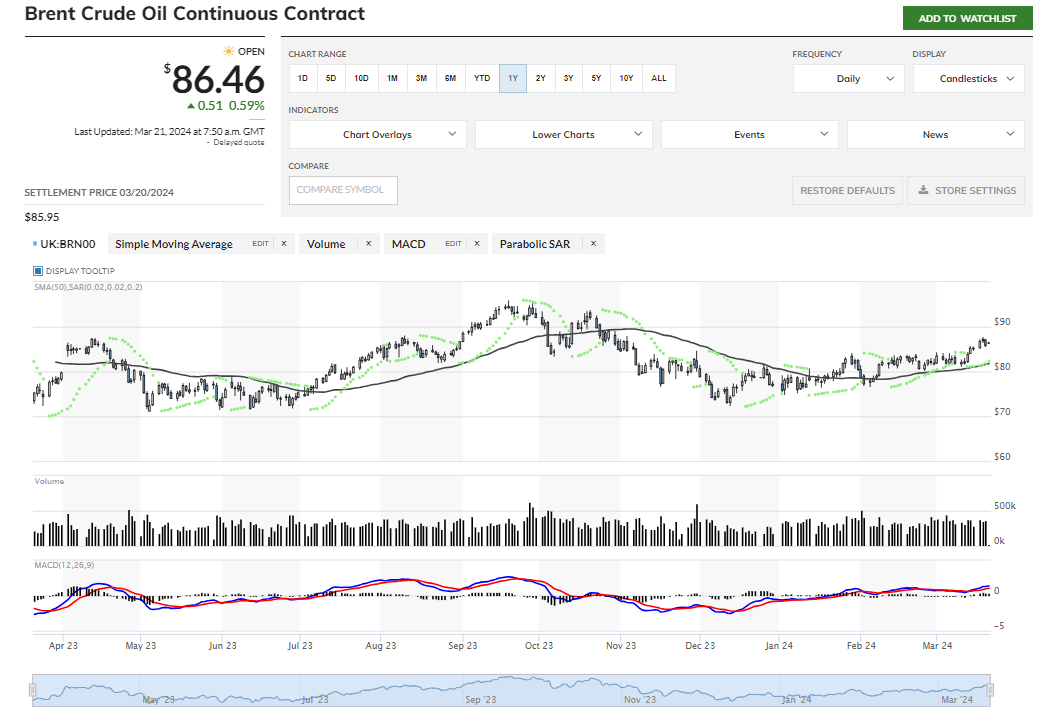1057x717 pixels.
Task: Click the Compare Symbol input field
Action: tap(343, 190)
